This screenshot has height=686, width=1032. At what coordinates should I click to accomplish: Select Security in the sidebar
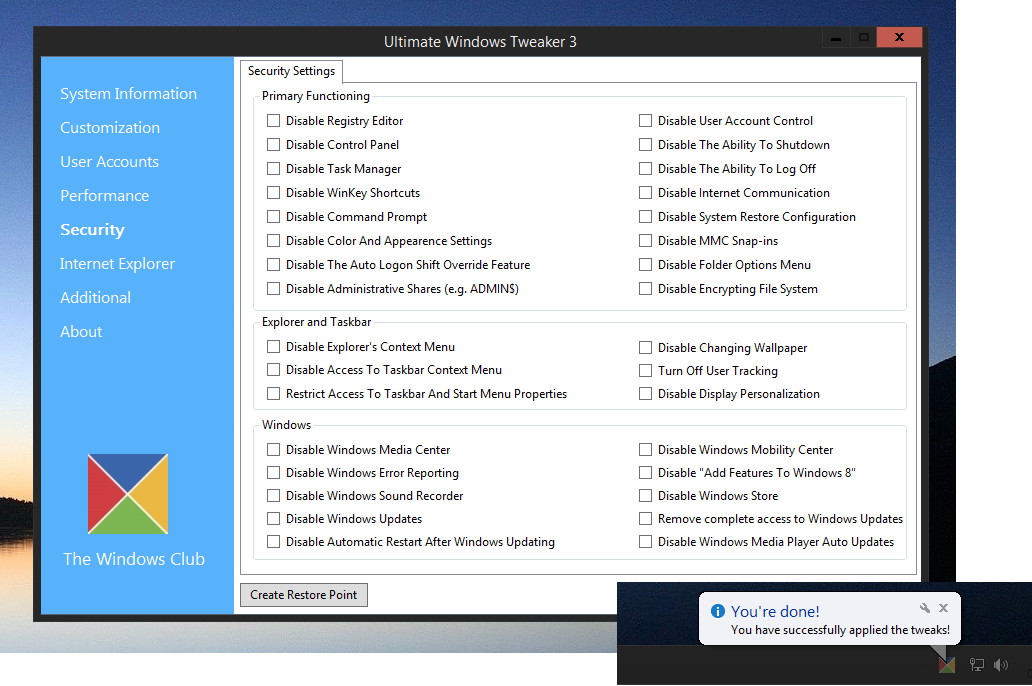[92, 230]
